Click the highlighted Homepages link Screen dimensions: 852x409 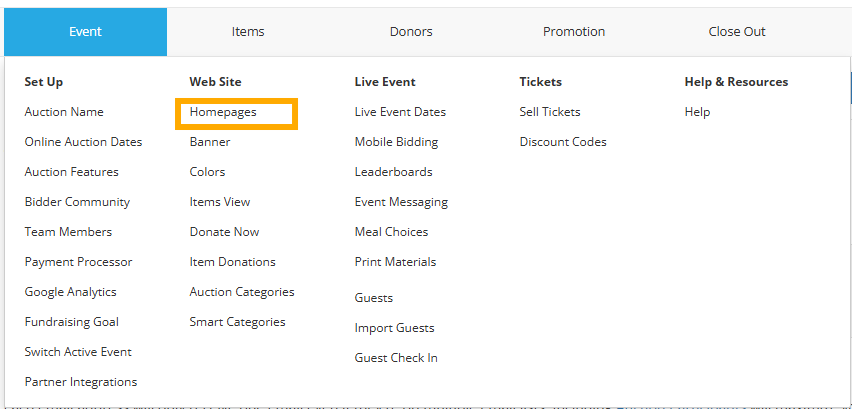pyautogui.click(x=223, y=112)
